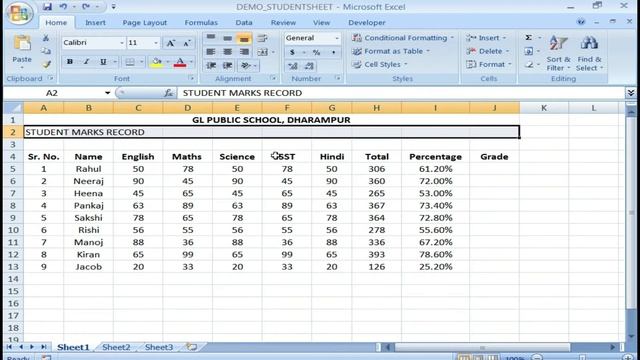Open the font size 11 dropdown
Image resolution: width=640 pixels, height=360 pixels.
(x=156, y=43)
